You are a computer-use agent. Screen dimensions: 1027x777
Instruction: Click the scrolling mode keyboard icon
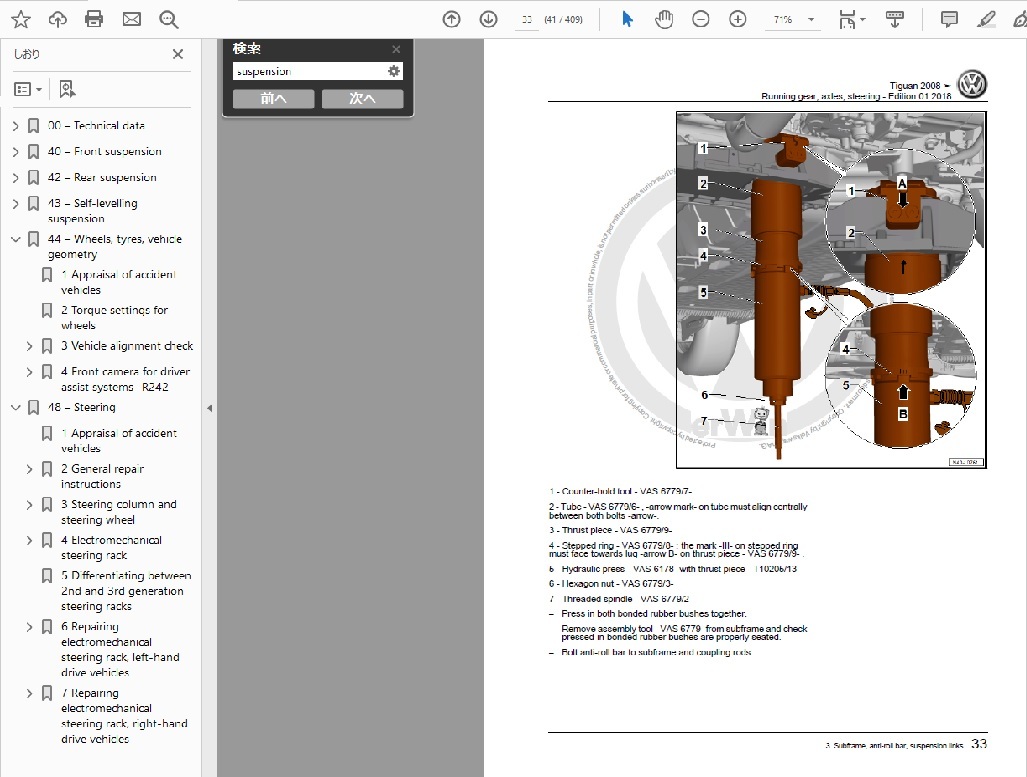pyautogui.click(x=895, y=20)
